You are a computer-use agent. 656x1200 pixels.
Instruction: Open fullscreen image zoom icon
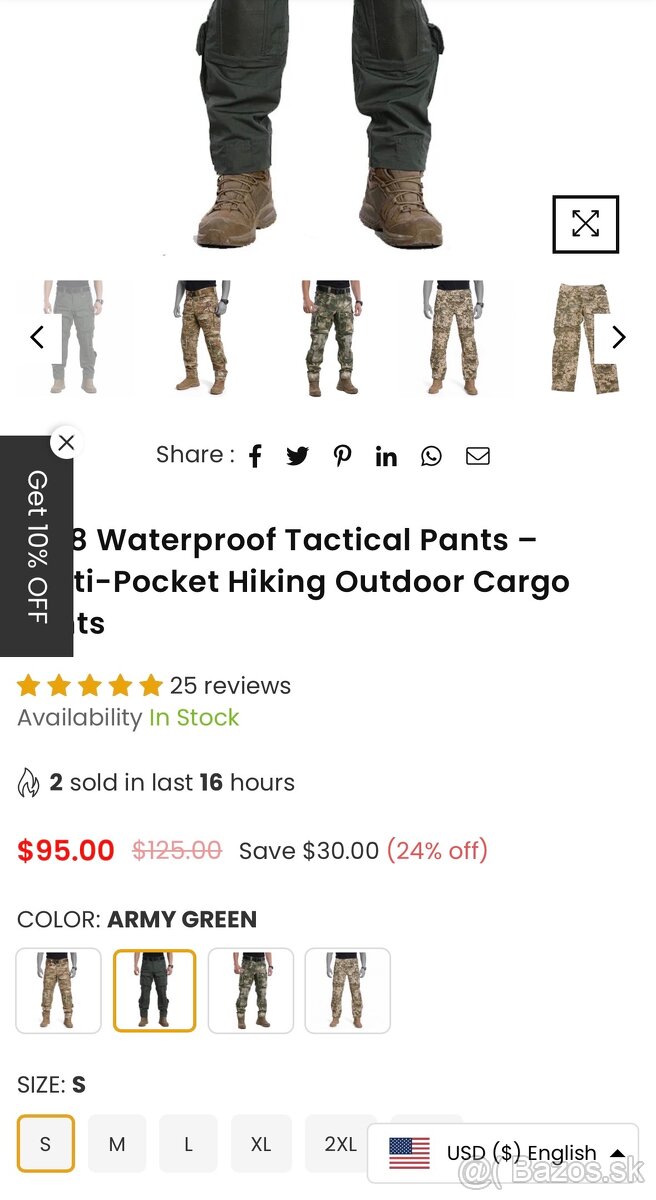[x=586, y=224]
